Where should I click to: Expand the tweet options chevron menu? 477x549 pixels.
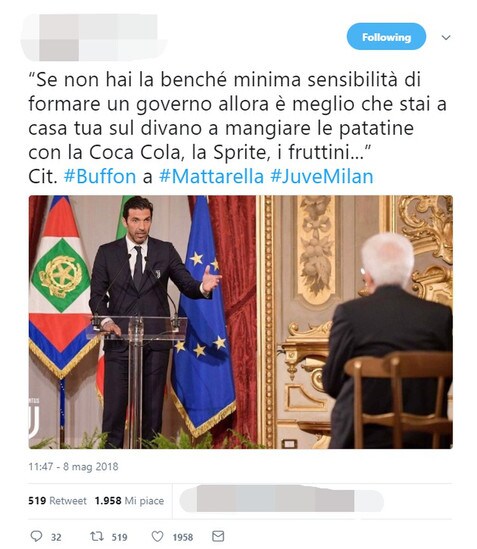(x=446, y=37)
